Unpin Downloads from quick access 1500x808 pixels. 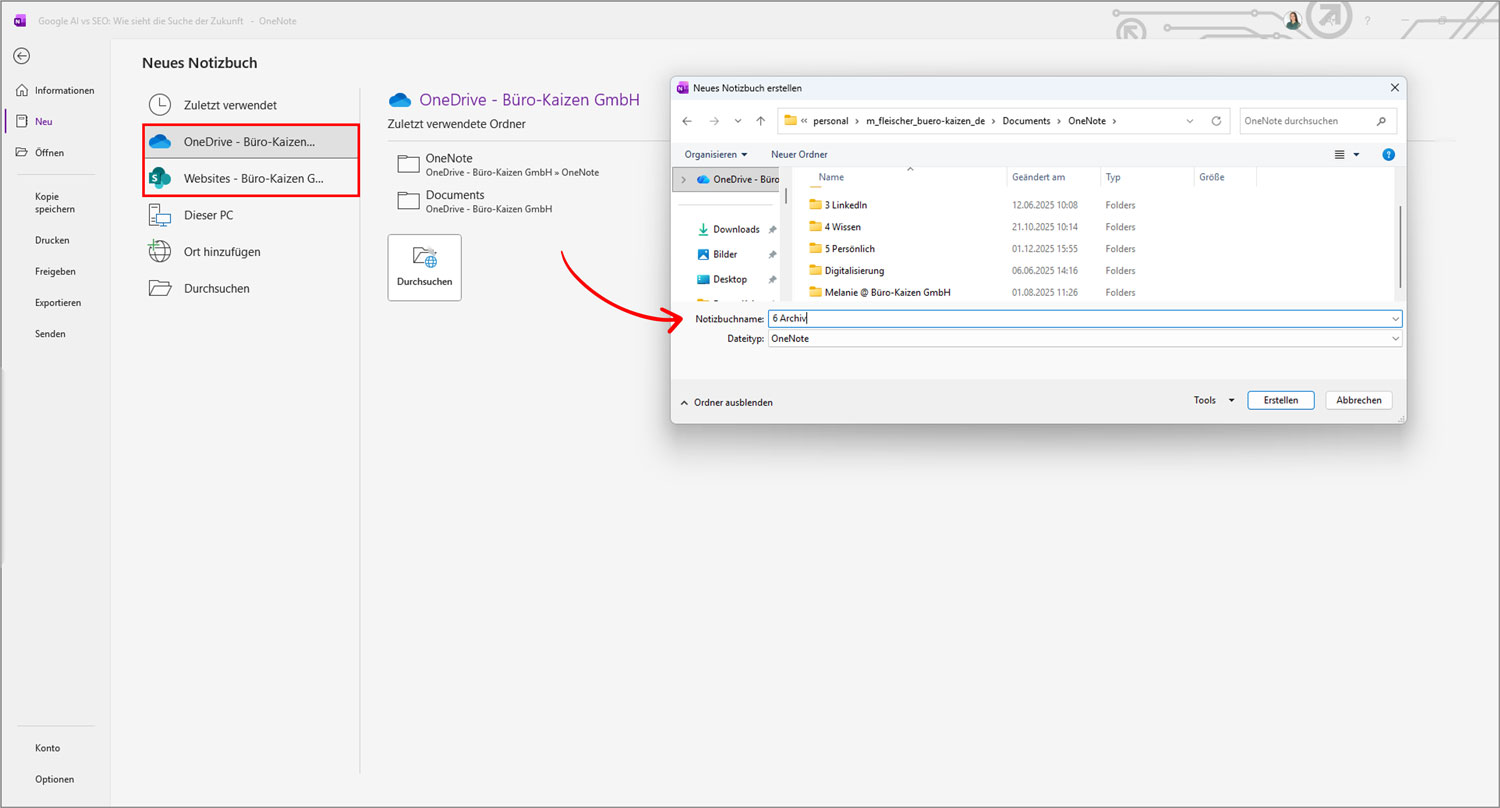[x=771, y=228]
